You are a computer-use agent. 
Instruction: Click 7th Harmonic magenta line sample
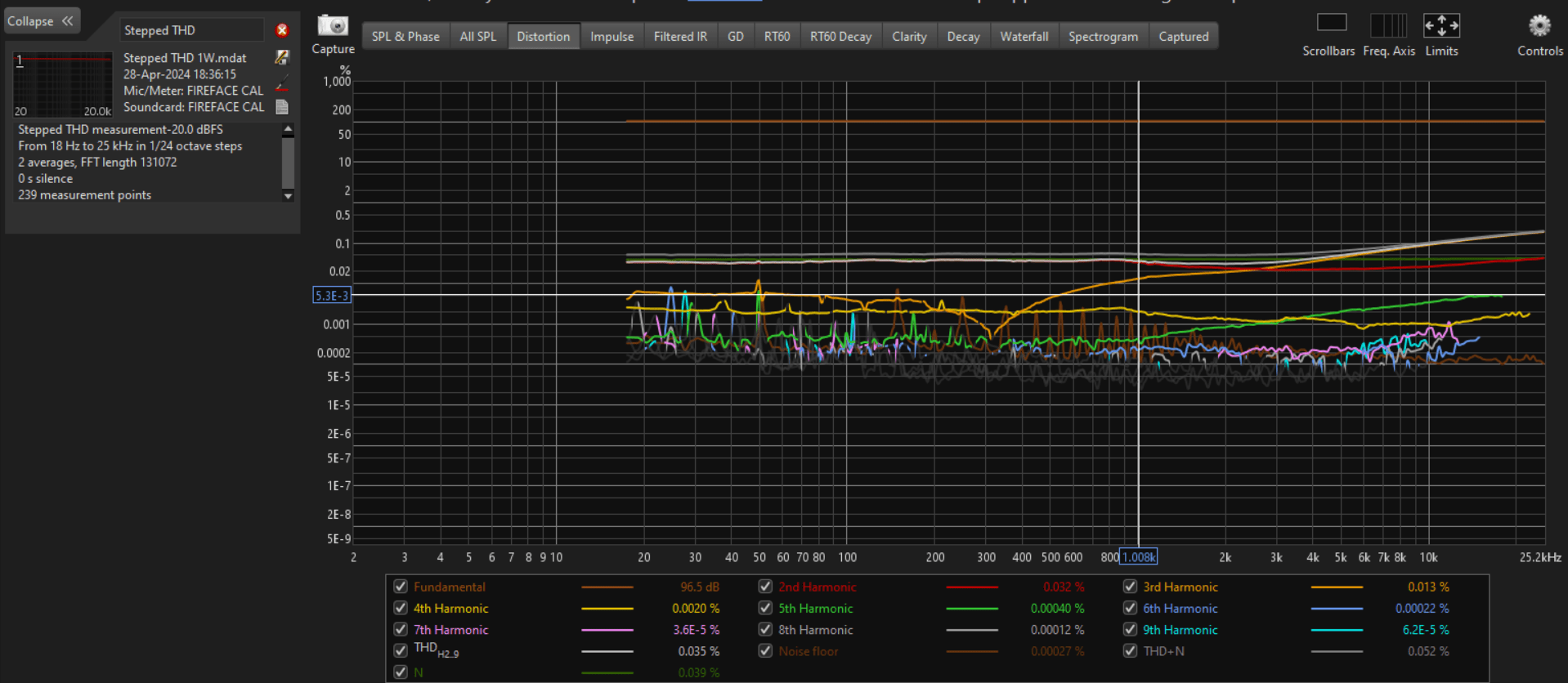click(607, 629)
